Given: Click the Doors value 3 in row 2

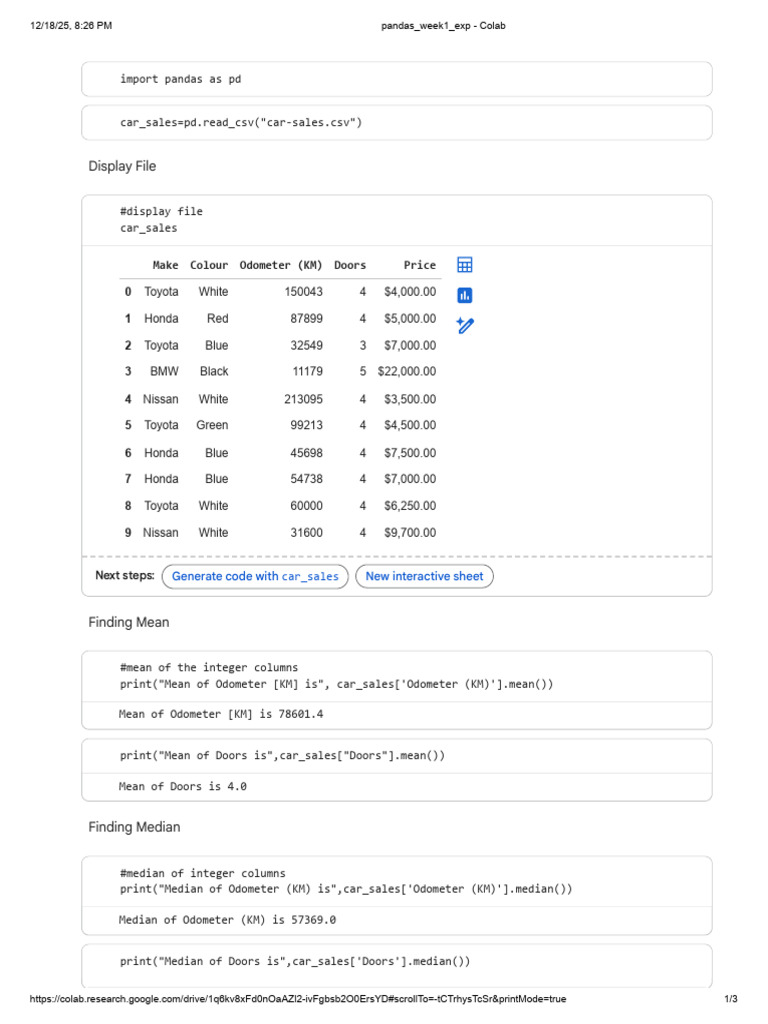Looking at the screenshot, I should (362, 345).
